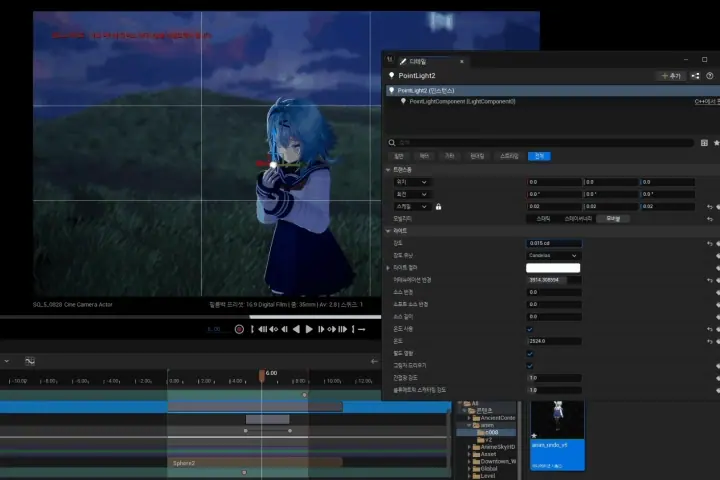Step forward one frame
Viewport: 720px width, 480px height.
tap(321, 329)
